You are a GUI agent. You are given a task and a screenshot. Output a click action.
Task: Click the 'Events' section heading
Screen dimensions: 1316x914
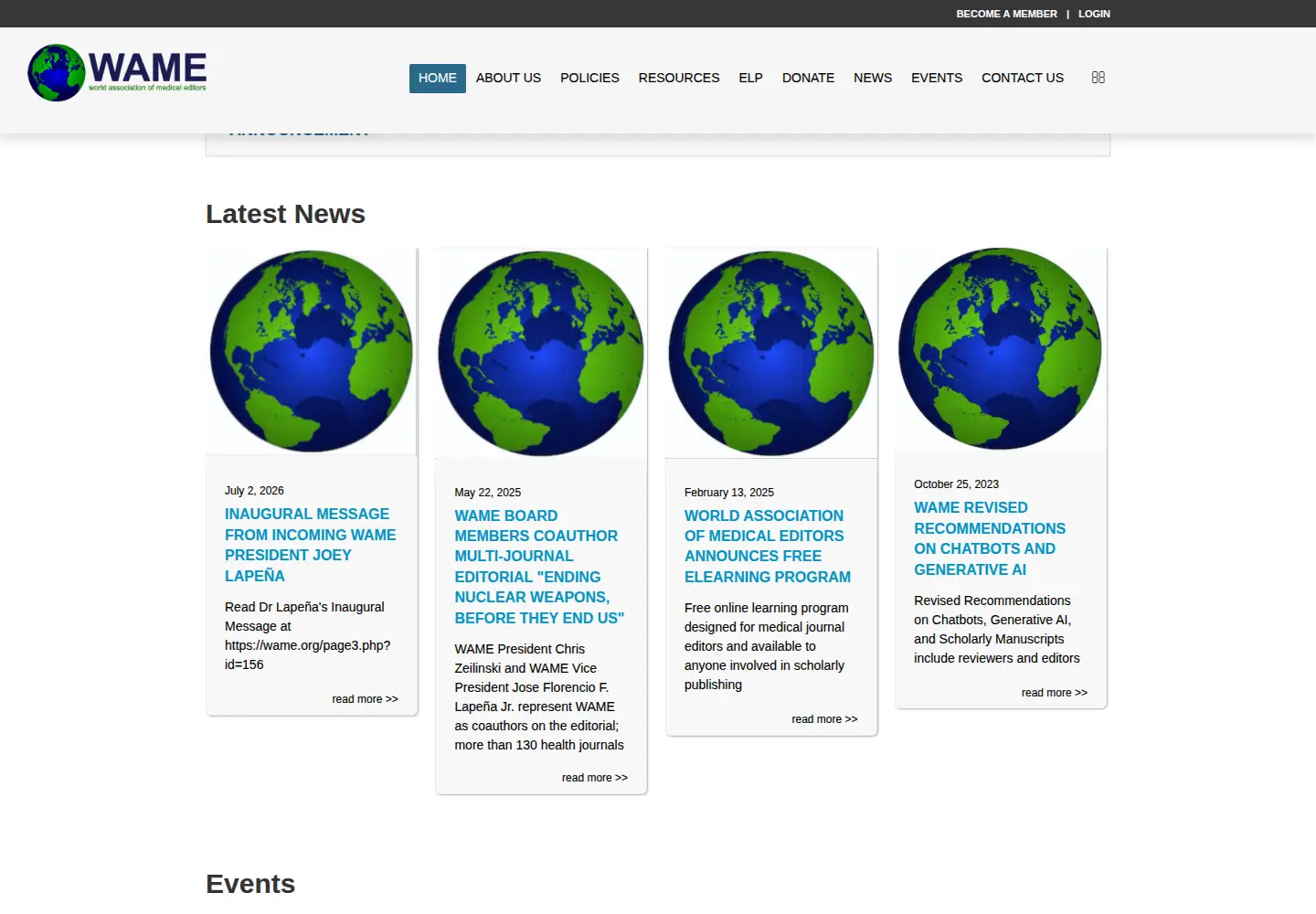(x=250, y=884)
